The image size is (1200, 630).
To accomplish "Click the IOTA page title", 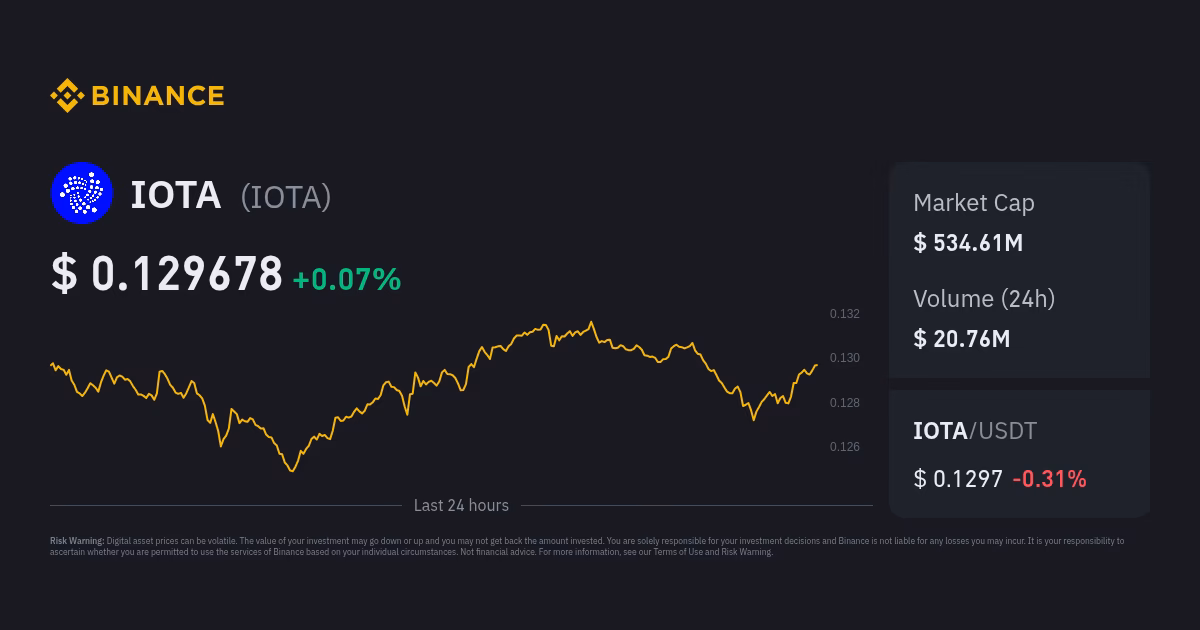I will point(176,195).
